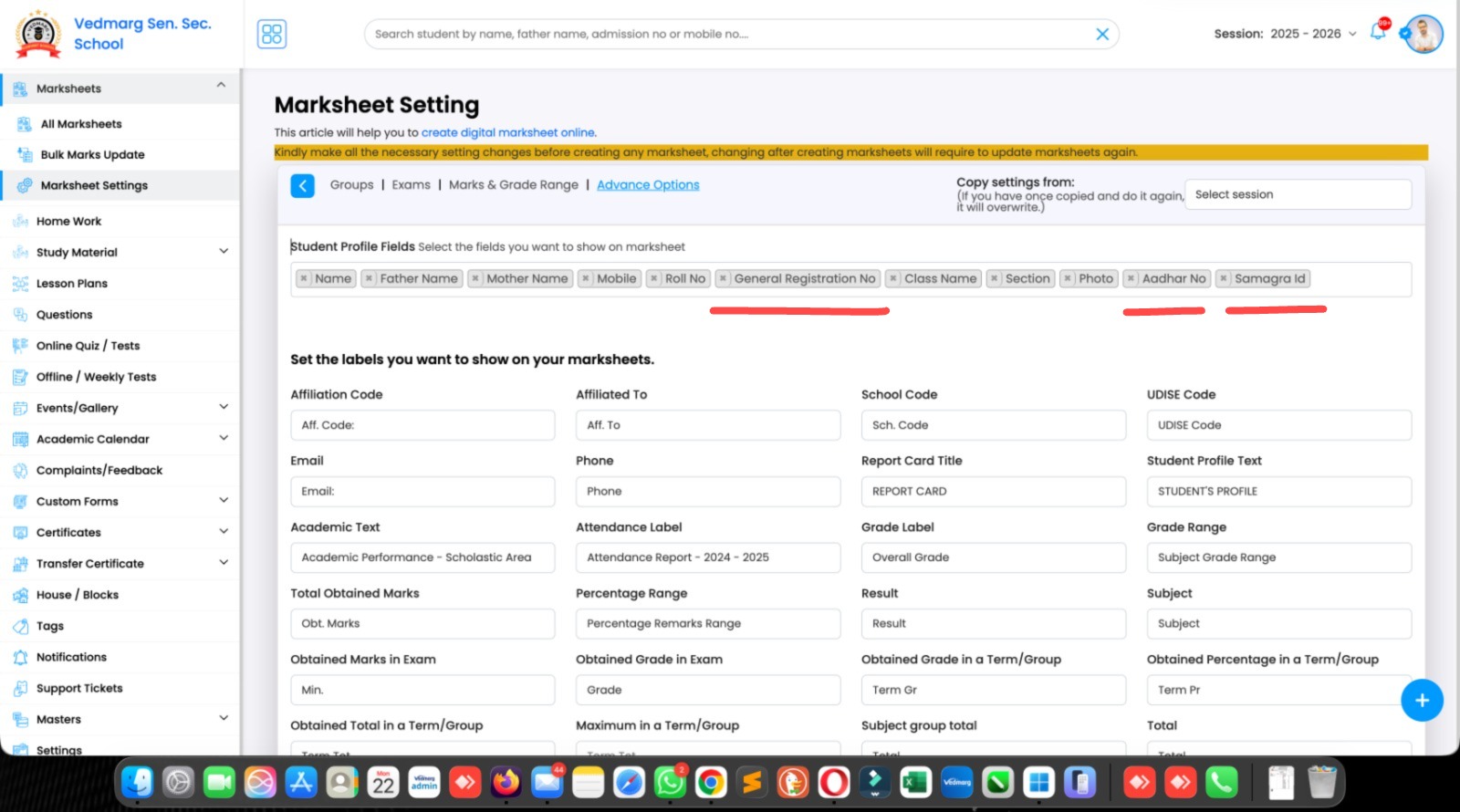Open the notifications bell
Viewport: 1460px width, 812px height.
[1378, 33]
